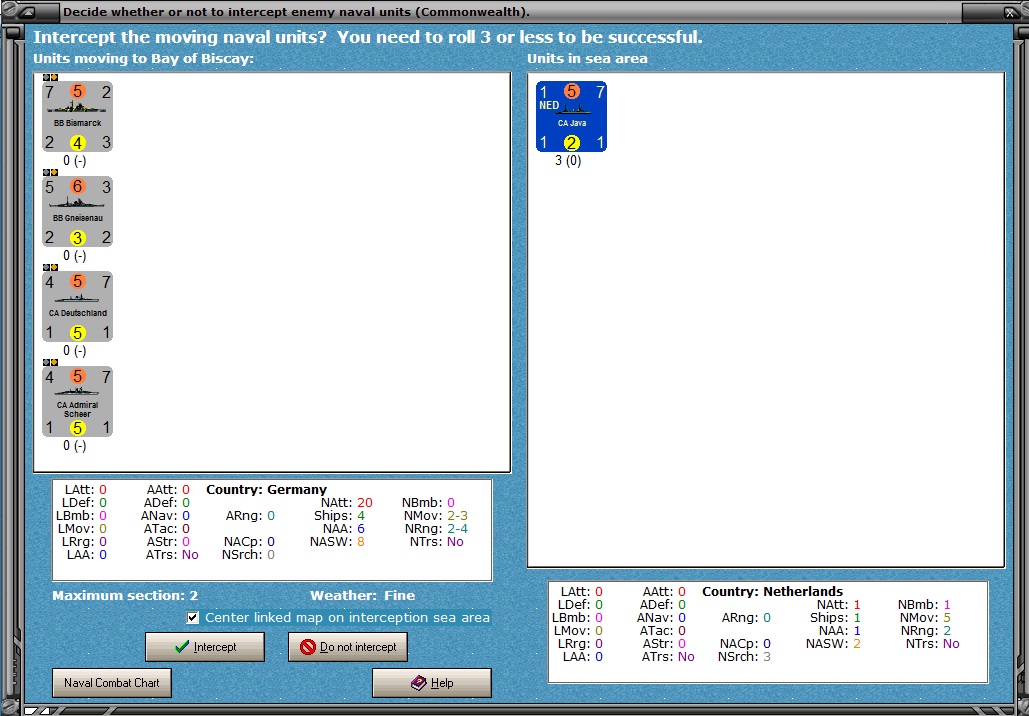Click the German NRng value 2-4
Screen dimensions: 1029x716
[x=455, y=529]
